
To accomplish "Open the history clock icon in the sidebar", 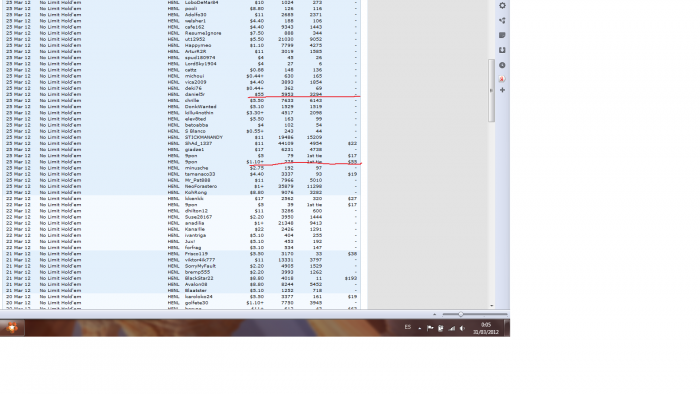I will point(502,65).
